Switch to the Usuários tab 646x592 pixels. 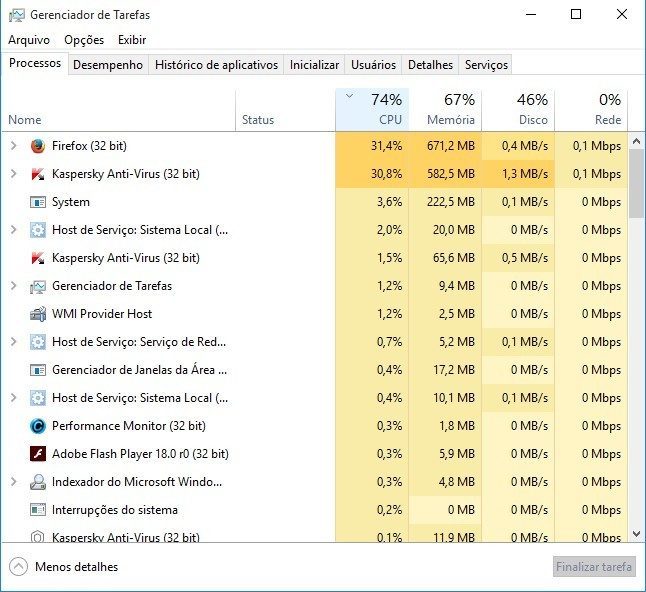[x=373, y=65]
